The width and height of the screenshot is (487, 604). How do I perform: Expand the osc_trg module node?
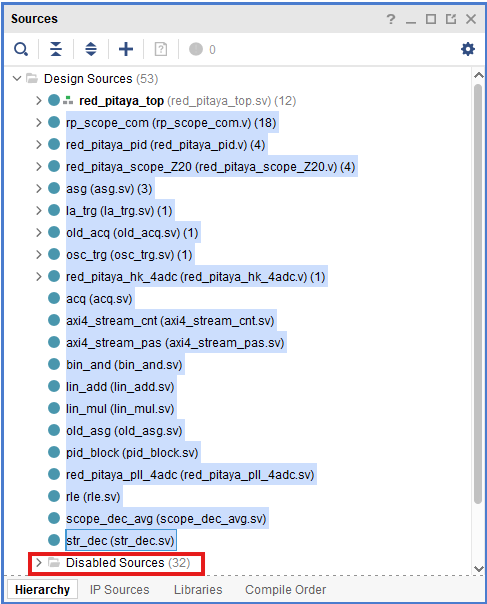pyautogui.click(x=39, y=254)
